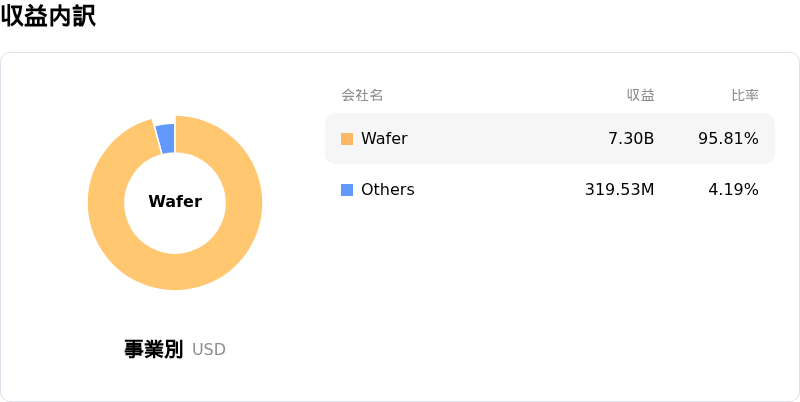Click the 会社名 column header
Viewport: 800px width, 402px height.
(362, 96)
